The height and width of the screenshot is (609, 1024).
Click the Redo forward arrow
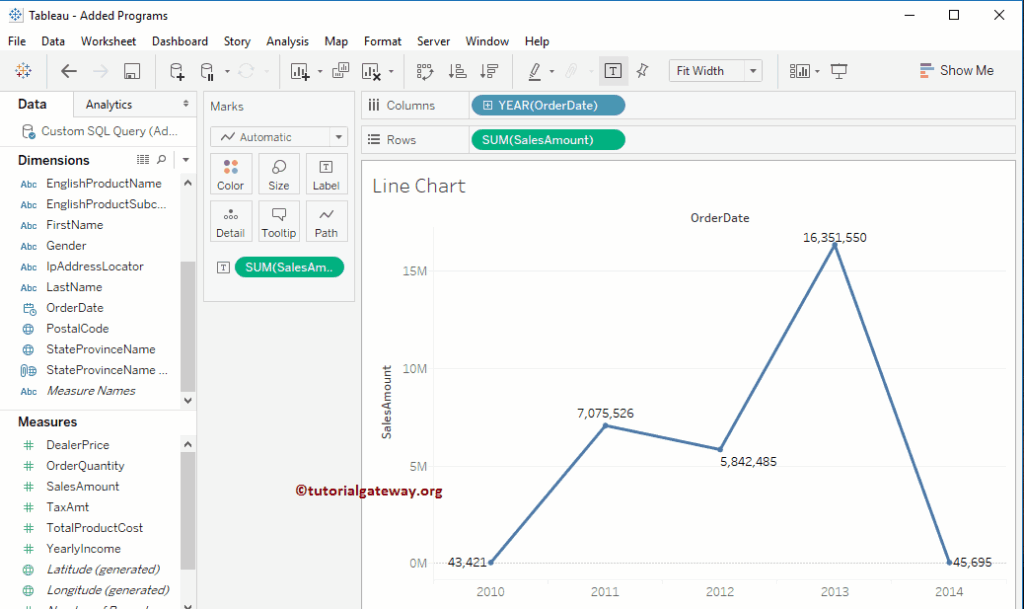pyautogui.click(x=101, y=70)
